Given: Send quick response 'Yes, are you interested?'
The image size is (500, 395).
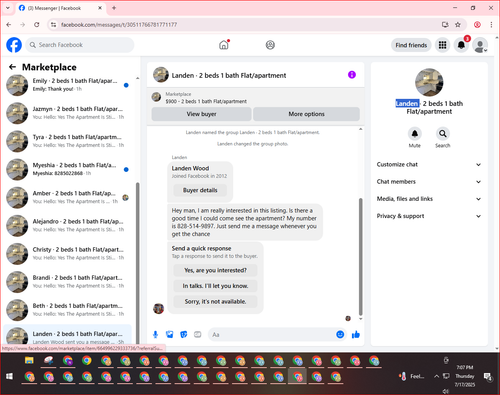Looking at the screenshot, I should click(215, 270).
